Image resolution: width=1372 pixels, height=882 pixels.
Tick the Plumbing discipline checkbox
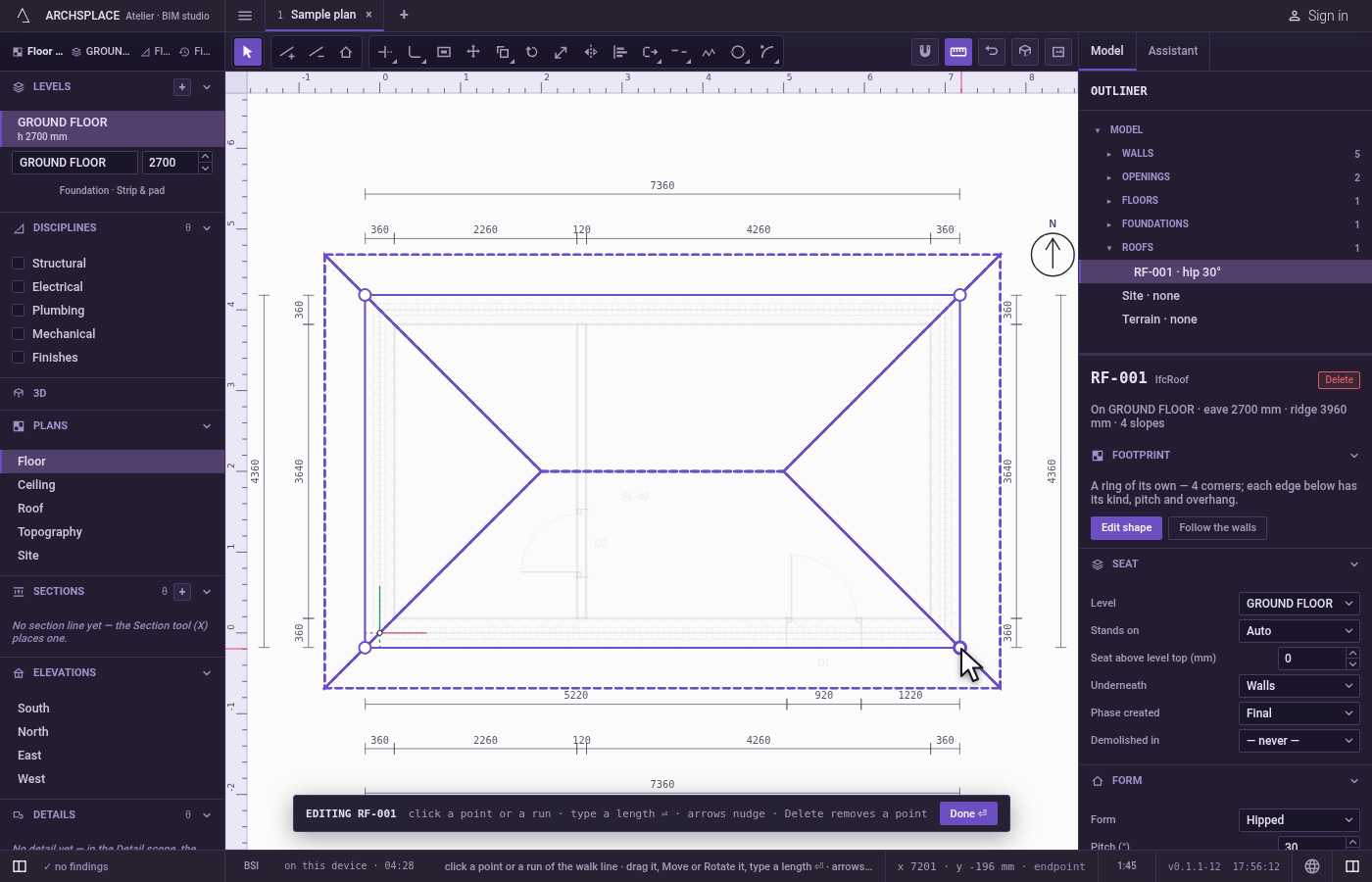pyautogui.click(x=18, y=311)
